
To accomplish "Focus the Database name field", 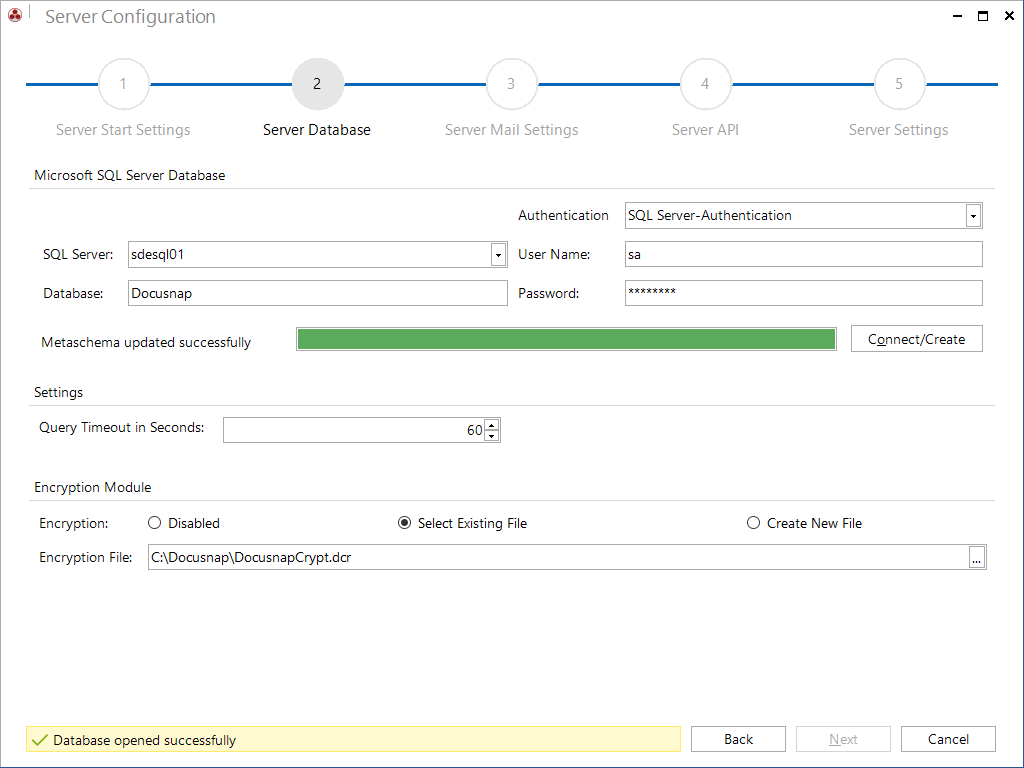I will point(317,293).
